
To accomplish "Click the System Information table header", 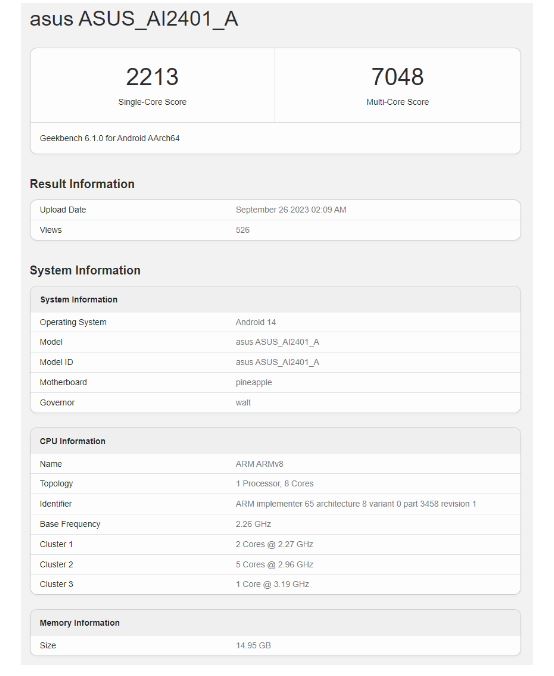I will tap(78, 300).
